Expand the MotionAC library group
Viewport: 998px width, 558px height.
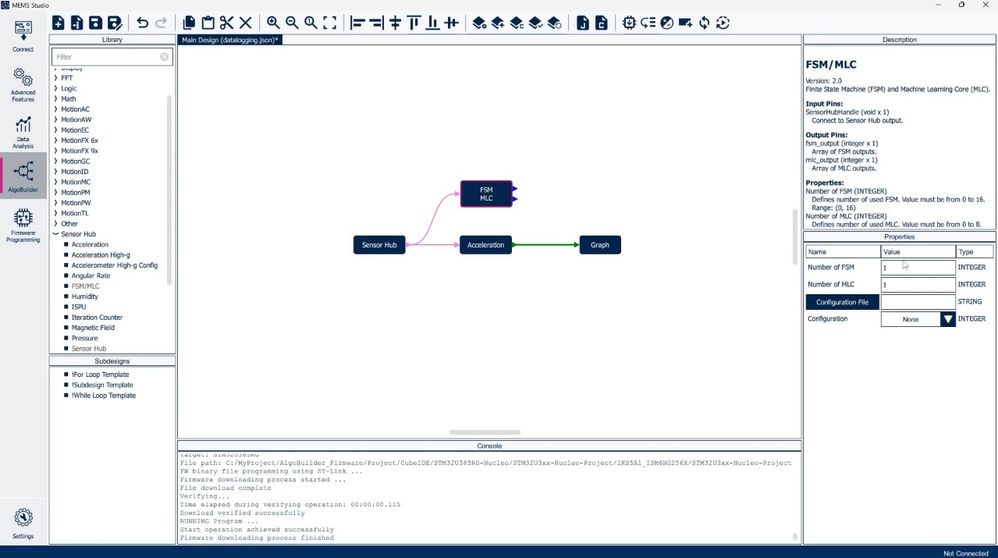coord(56,109)
